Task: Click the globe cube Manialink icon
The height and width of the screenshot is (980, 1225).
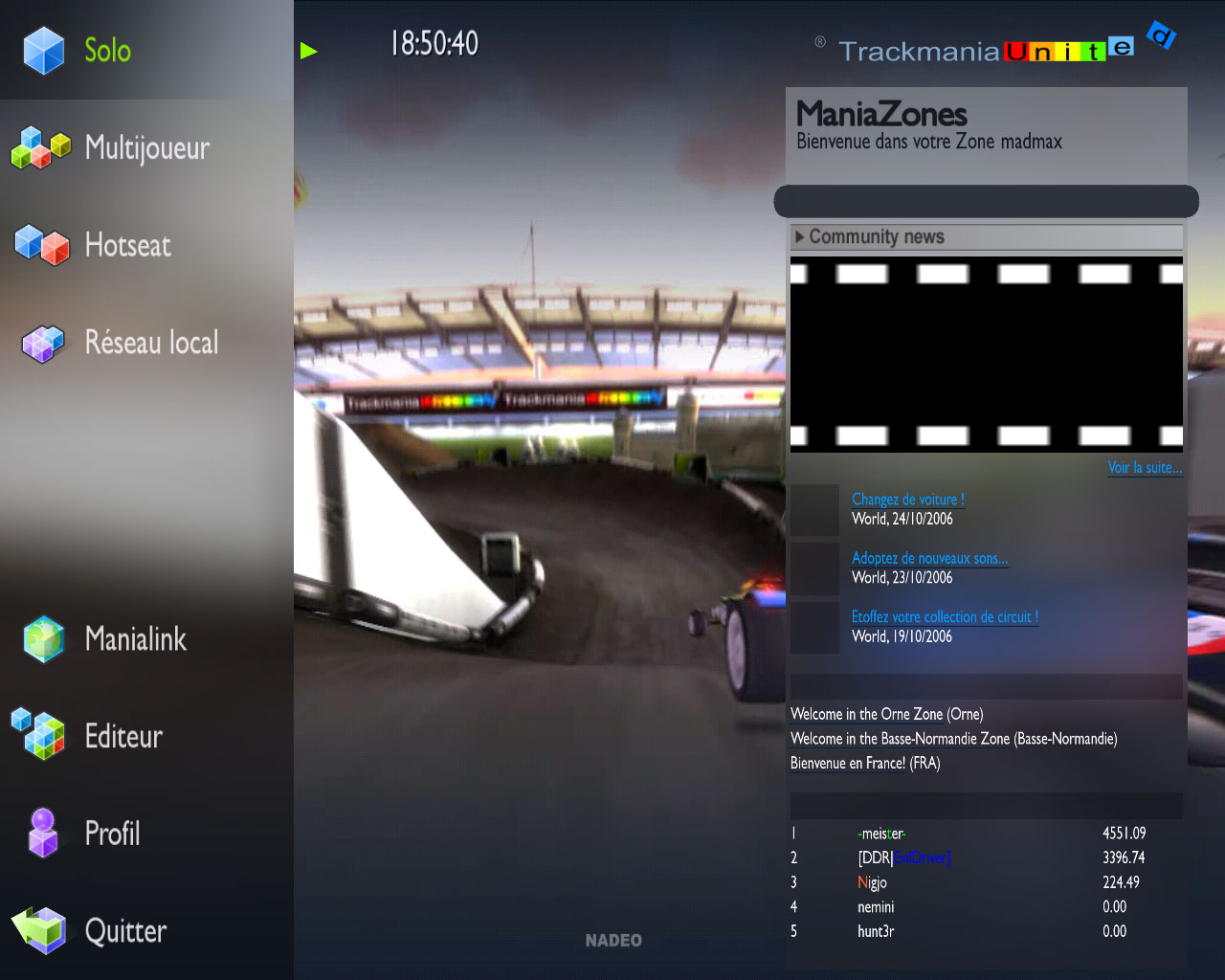Action: tap(43, 639)
